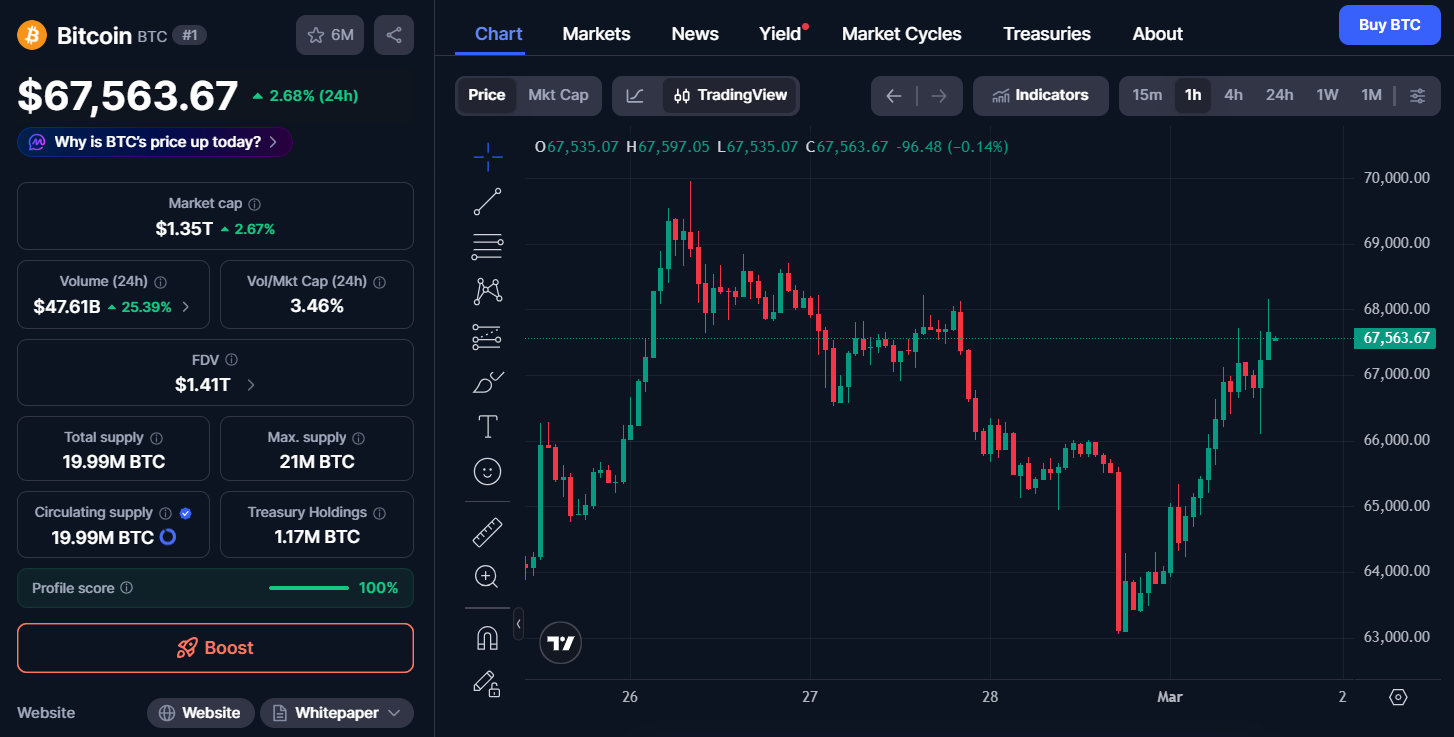The height and width of the screenshot is (737, 1454).
Task: Click current price label 67,563.67 on axis
Action: (x=1394, y=338)
